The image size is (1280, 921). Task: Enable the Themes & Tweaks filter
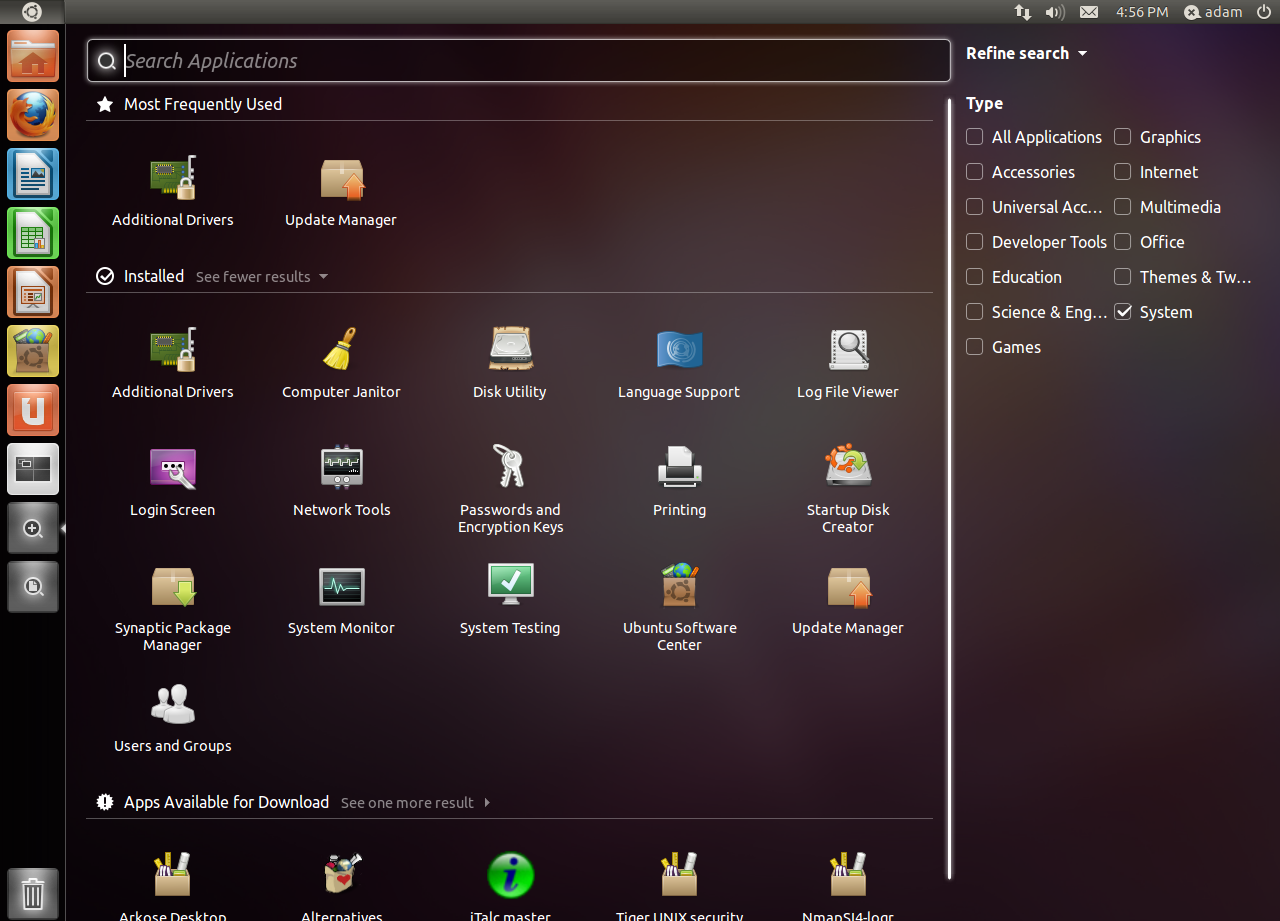[x=1123, y=277]
